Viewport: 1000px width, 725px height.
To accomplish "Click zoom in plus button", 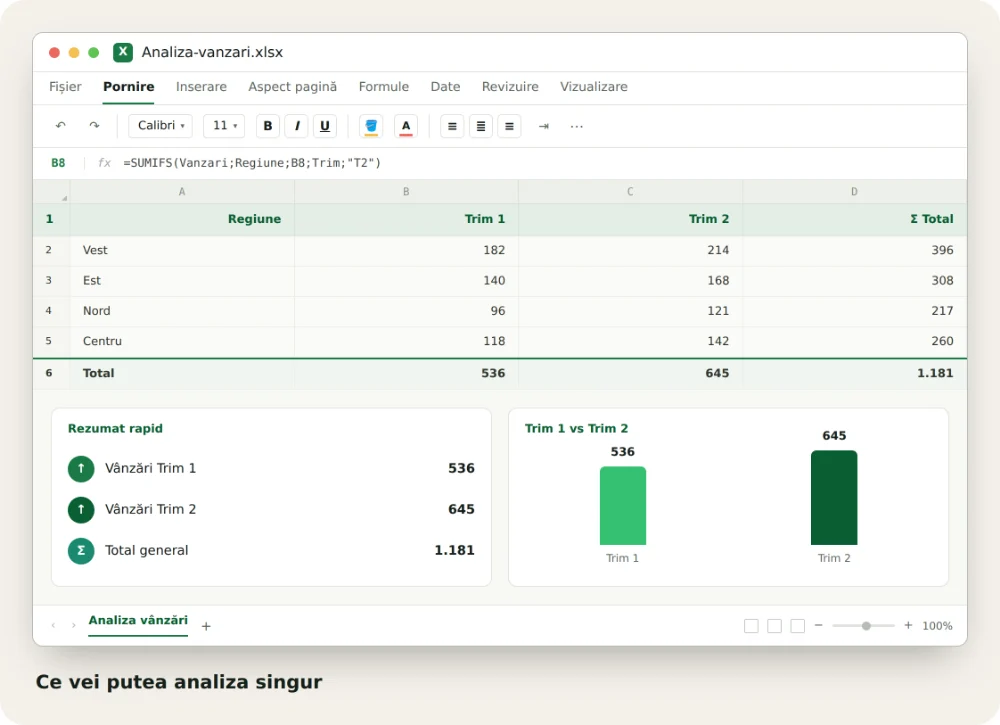I will pos(908,626).
